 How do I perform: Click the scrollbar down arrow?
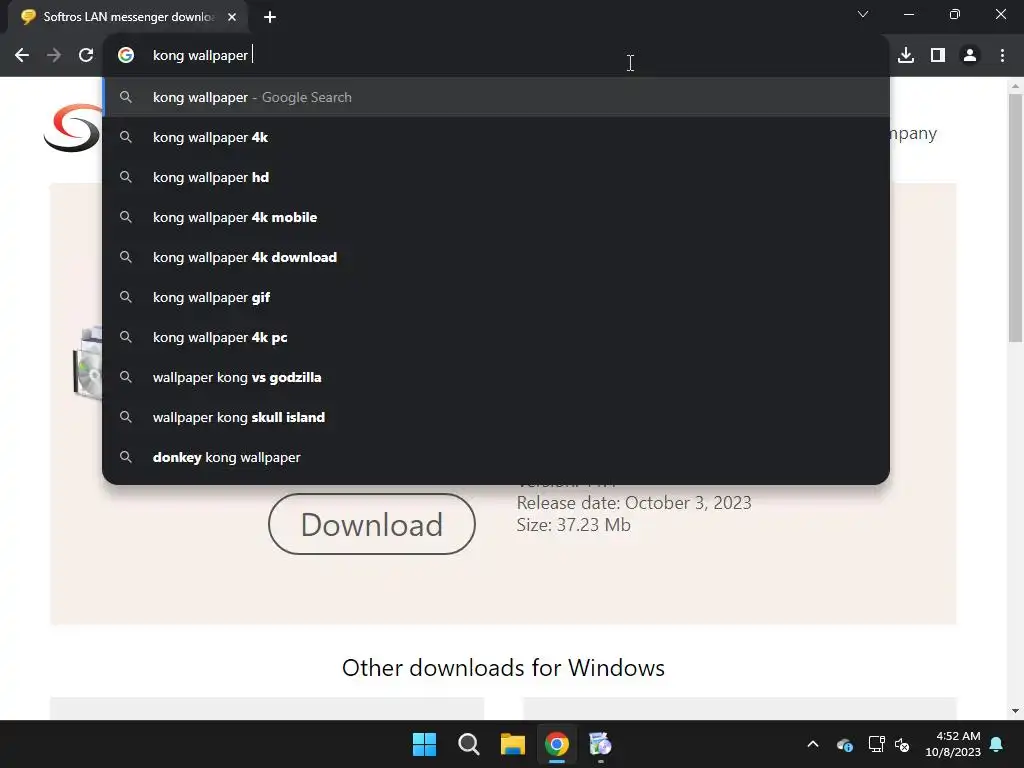(x=1015, y=711)
